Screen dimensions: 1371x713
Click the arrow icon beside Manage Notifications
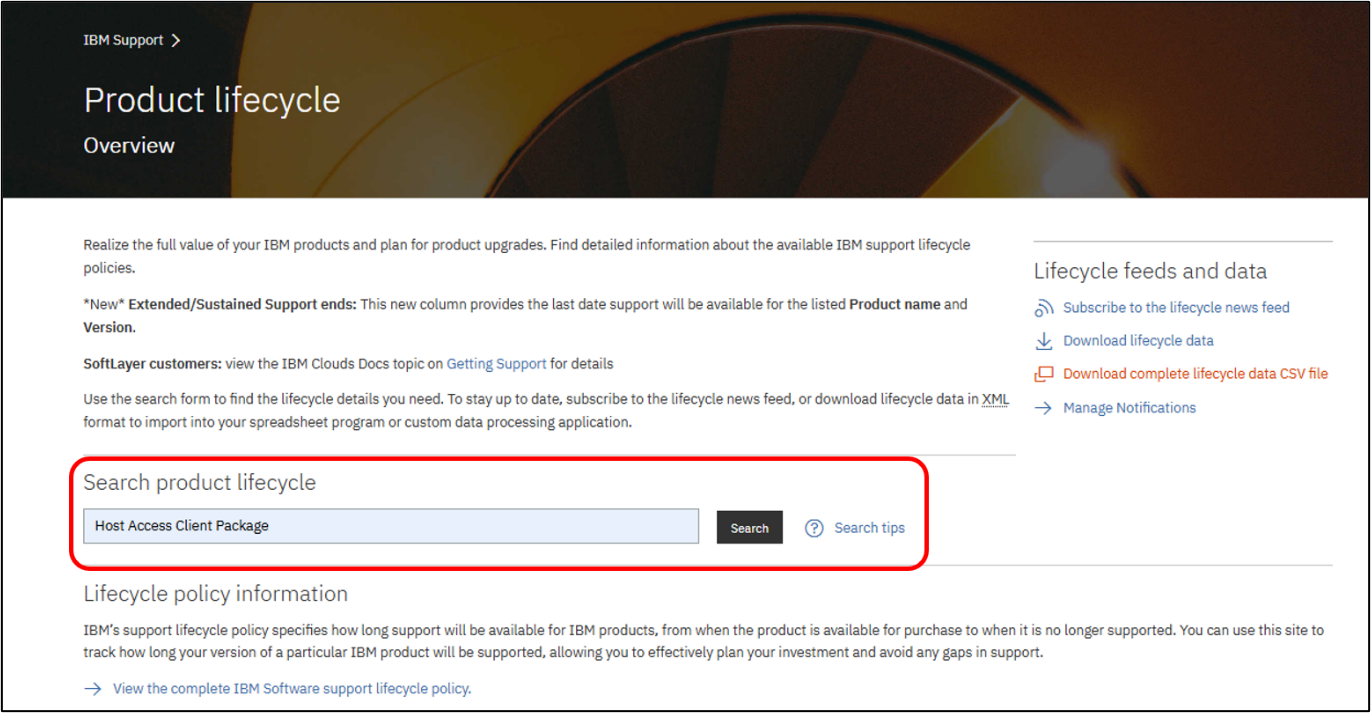1044,408
